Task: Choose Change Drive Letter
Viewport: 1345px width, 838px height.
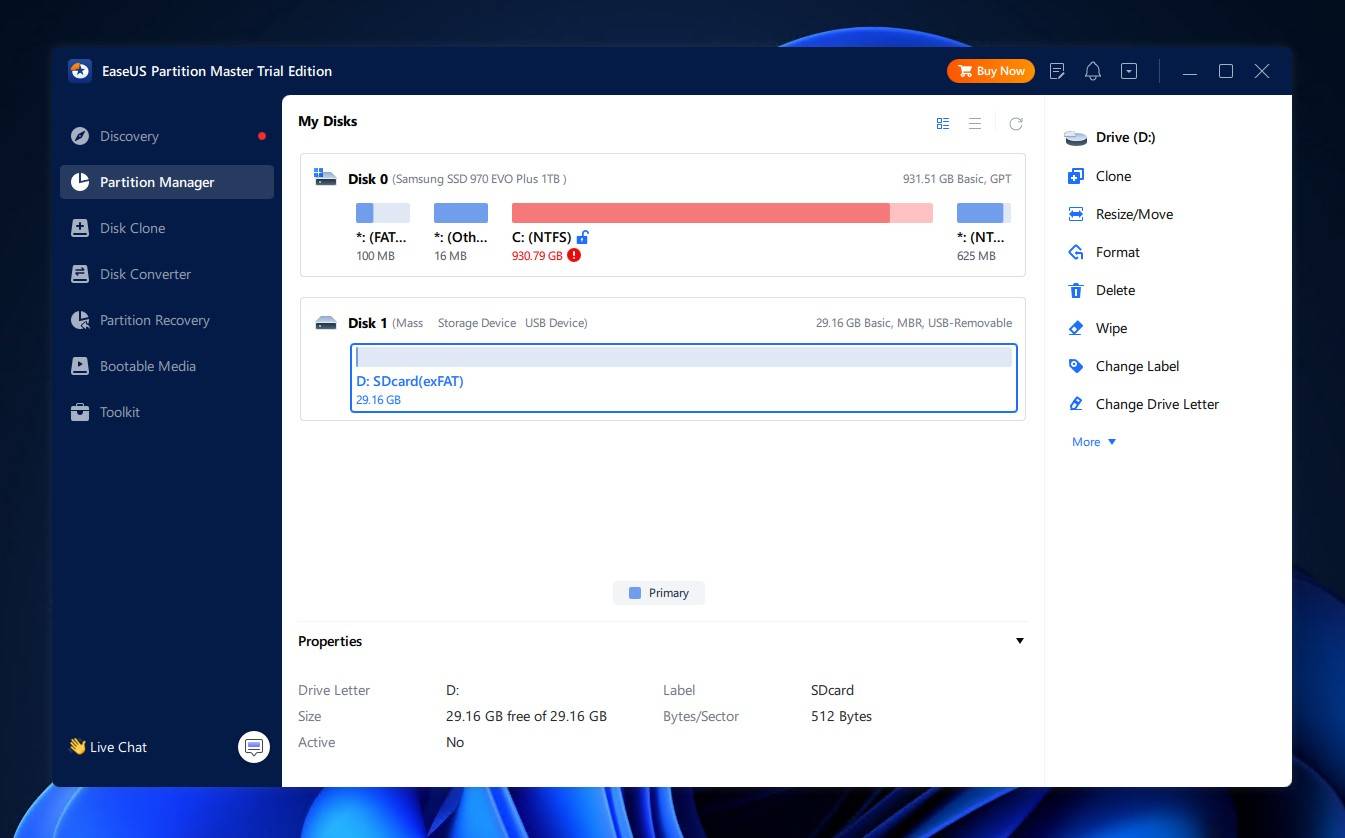Action: point(1157,404)
